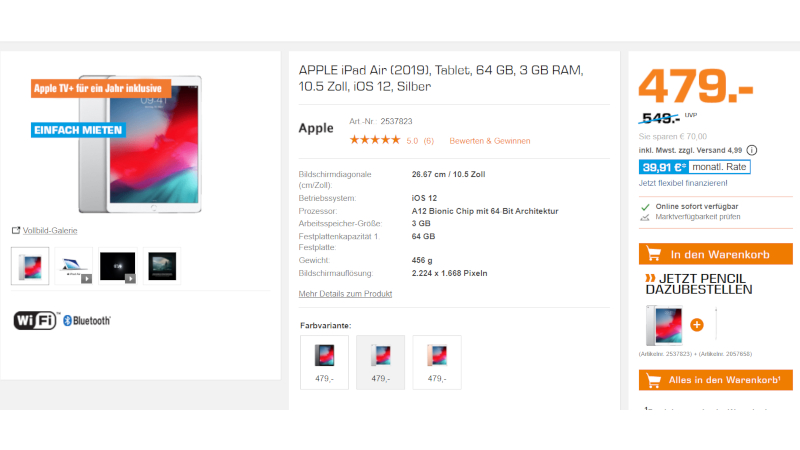Select the silver color variant
Image resolution: width=800 pixels, height=450 pixels.
coord(381,362)
